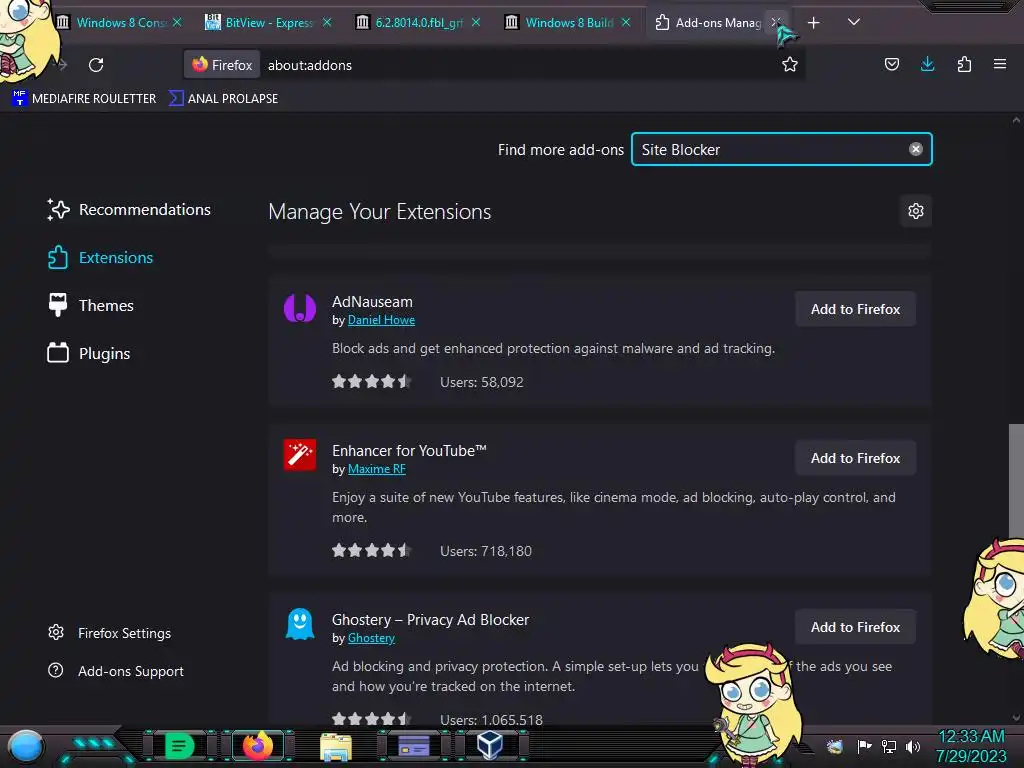The image size is (1024, 768).
Task: Click AdNauseam star rating
Action: [372, 381]
